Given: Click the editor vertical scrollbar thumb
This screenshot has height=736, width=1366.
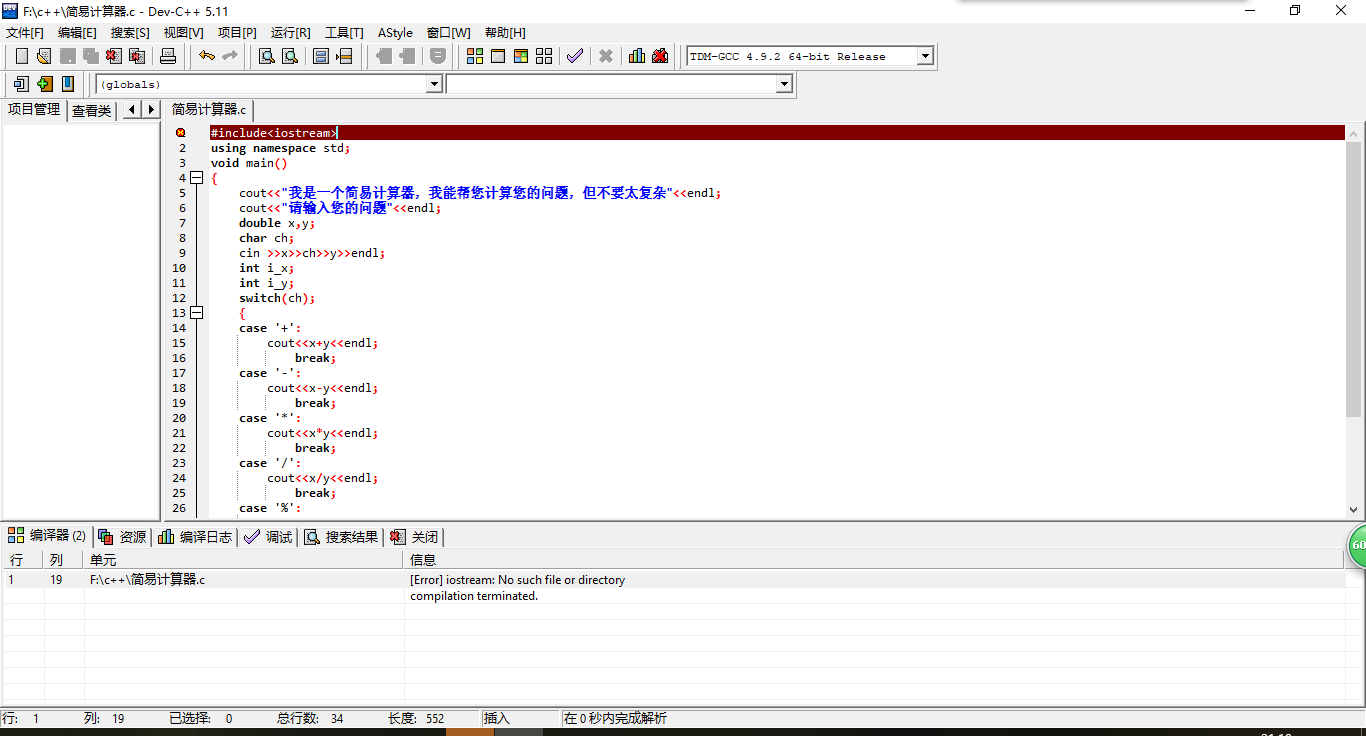Looking at the screenshot, I should tap(1354, 279).
